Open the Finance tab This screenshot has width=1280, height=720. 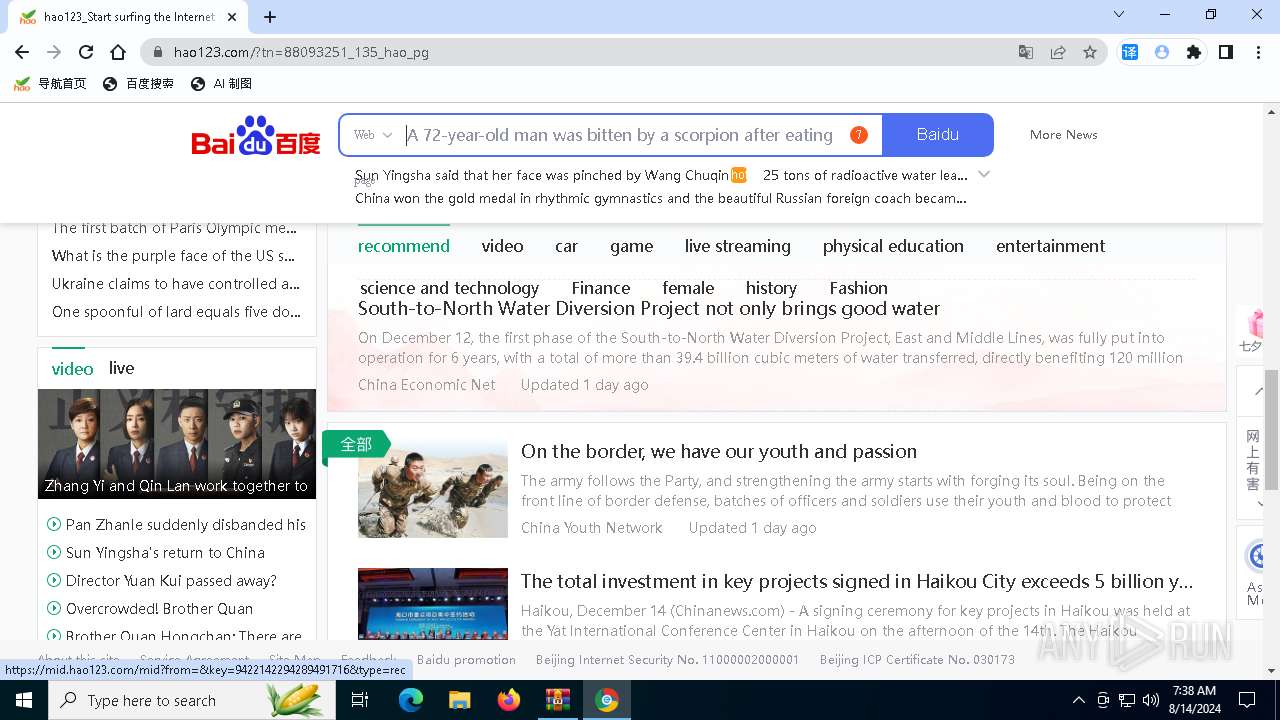[601, 288]
